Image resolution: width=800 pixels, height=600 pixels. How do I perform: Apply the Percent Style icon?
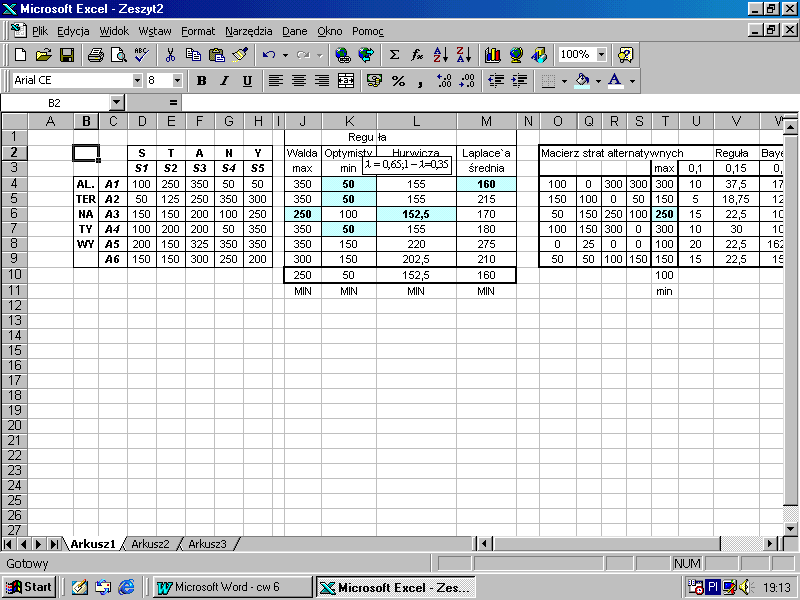coord(398,80)
